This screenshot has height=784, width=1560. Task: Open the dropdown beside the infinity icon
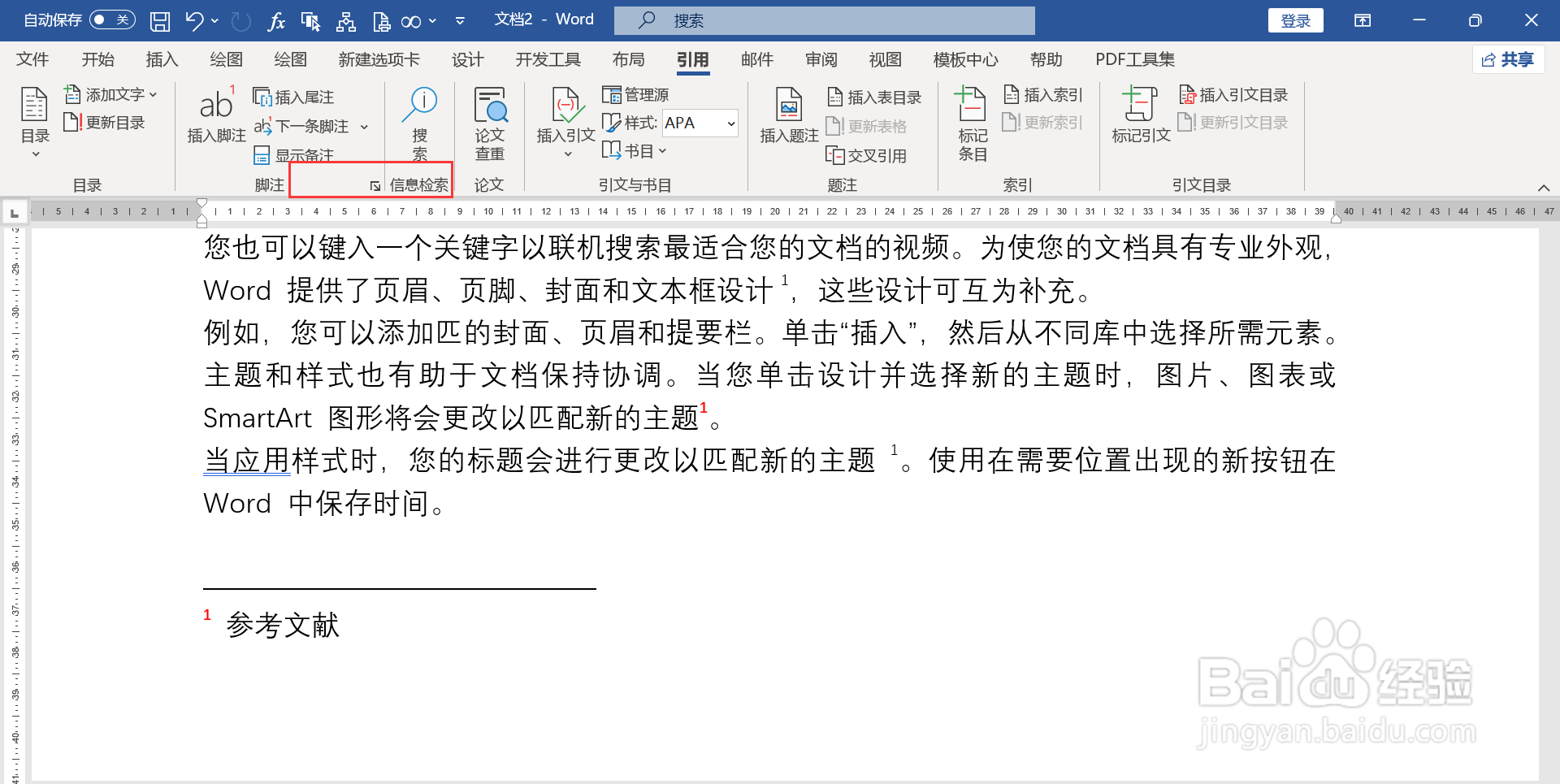pyautogui.click(x=433, y=21)
